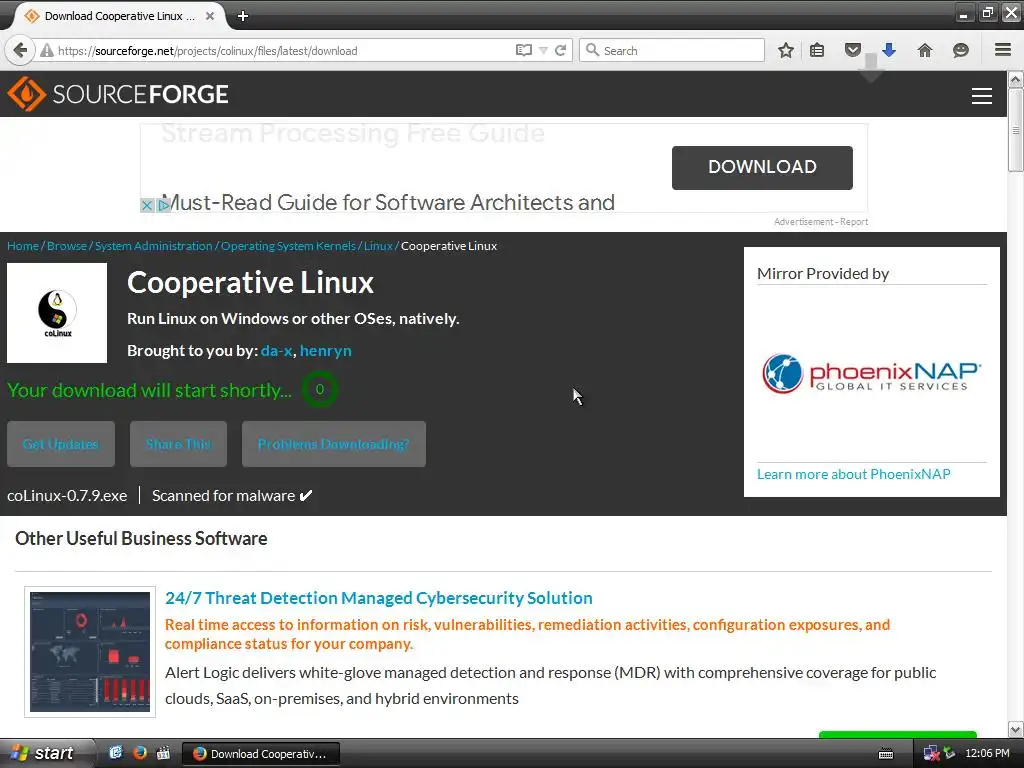This screenshot has width=1024, height=768.
Task: Click the phoenixNAP mirror logo
Action: point(871,374)
